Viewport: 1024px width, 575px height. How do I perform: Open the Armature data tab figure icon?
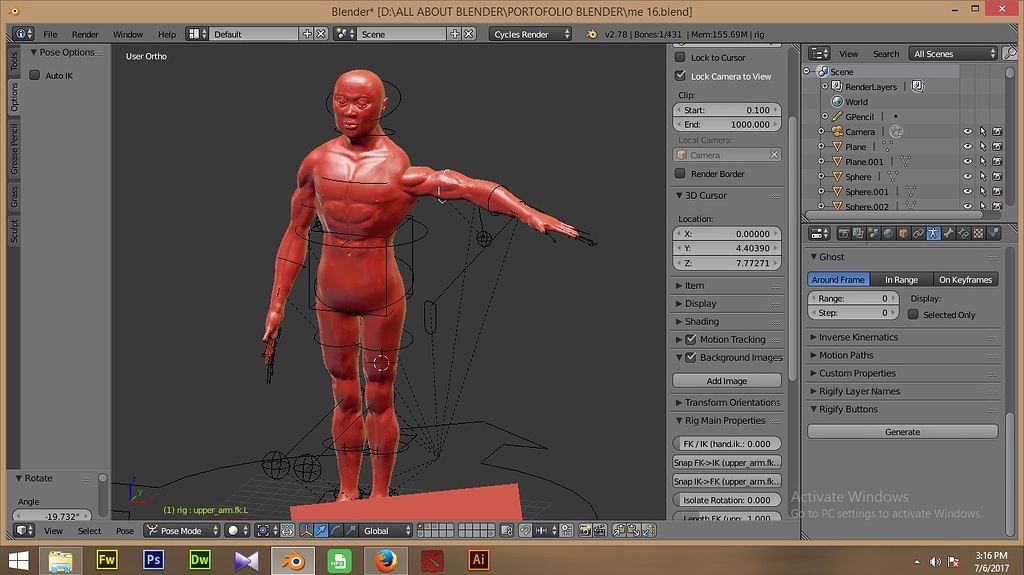tap(934, 233)
